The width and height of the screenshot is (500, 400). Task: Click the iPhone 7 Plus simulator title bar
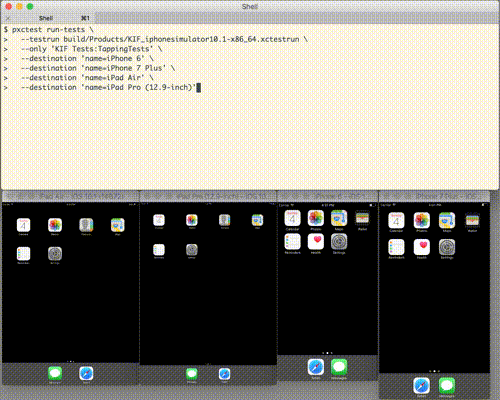[434, 196]
